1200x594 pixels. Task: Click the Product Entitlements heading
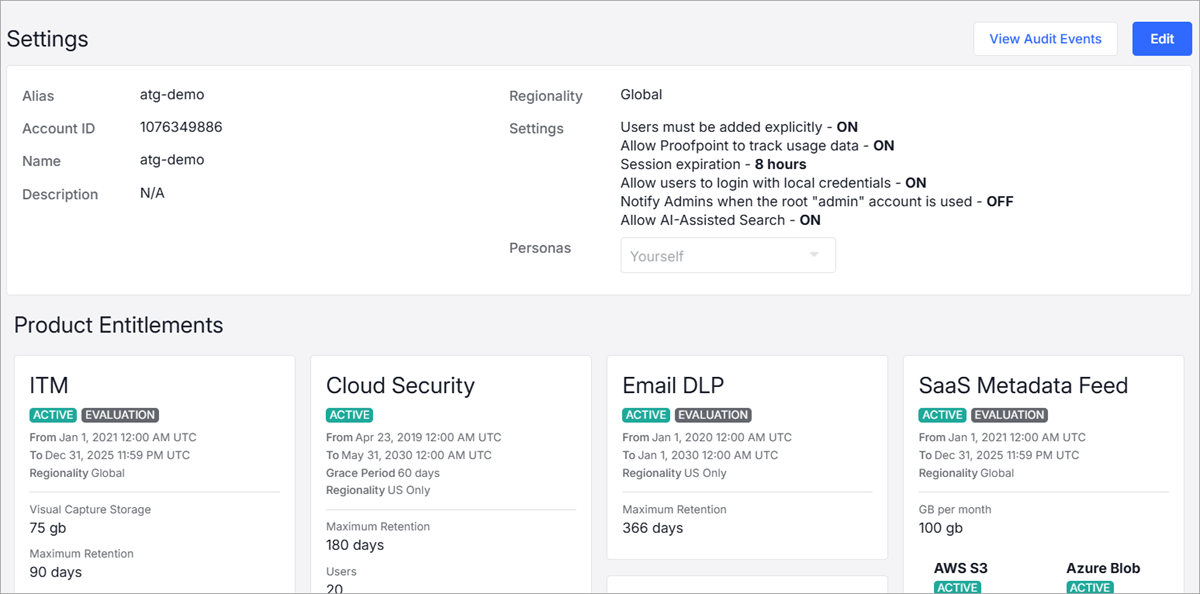[118, 325]
